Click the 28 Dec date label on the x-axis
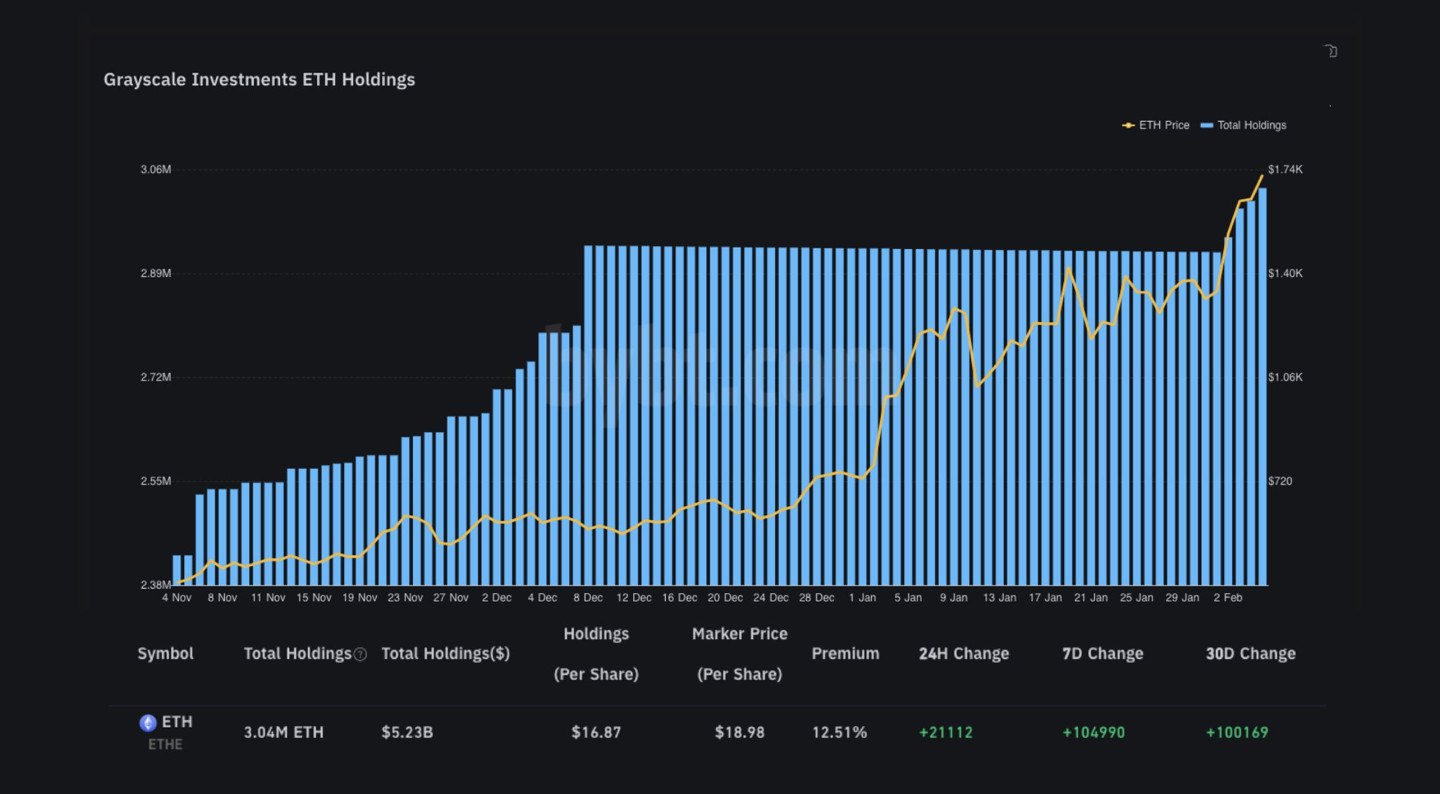 click(817, 597)
